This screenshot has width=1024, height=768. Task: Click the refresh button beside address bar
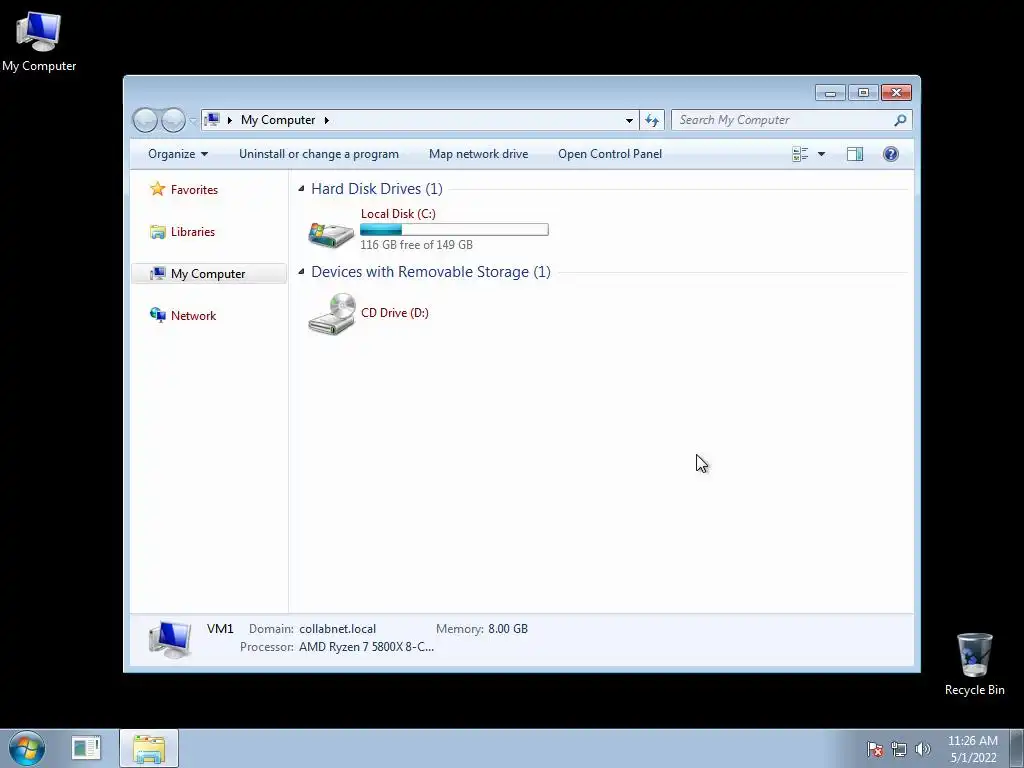tap(652, 120)
